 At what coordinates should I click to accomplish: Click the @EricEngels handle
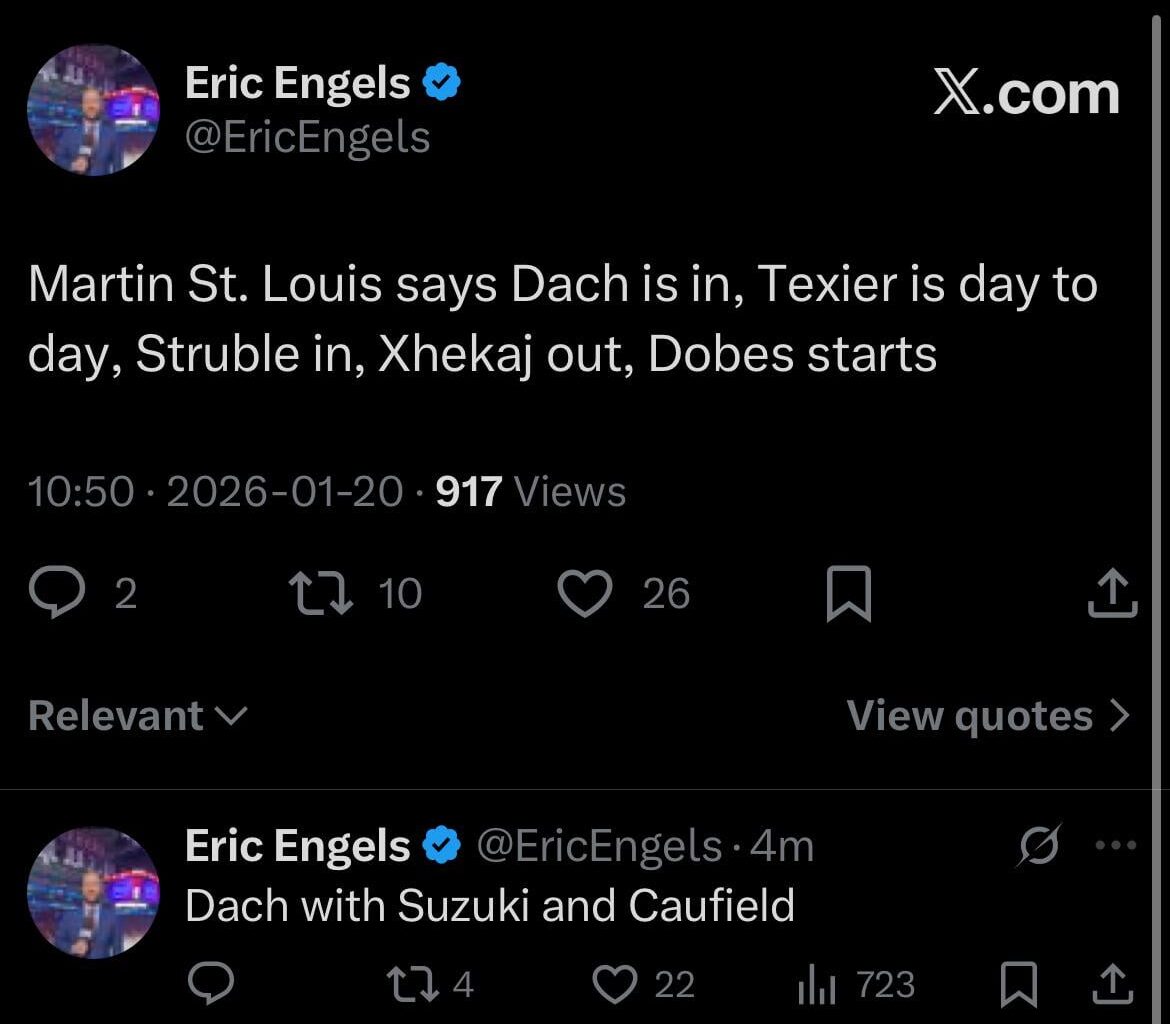(x=307, y=137)
